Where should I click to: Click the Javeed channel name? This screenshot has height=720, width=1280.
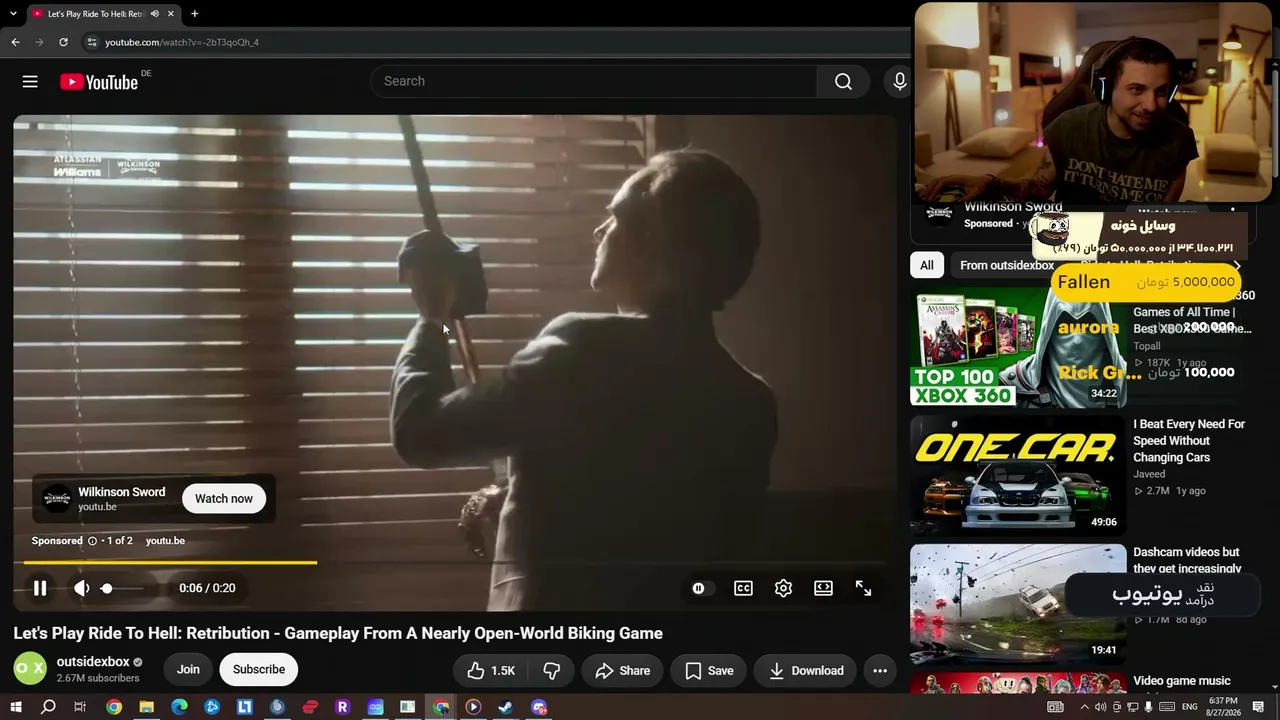1150,474
